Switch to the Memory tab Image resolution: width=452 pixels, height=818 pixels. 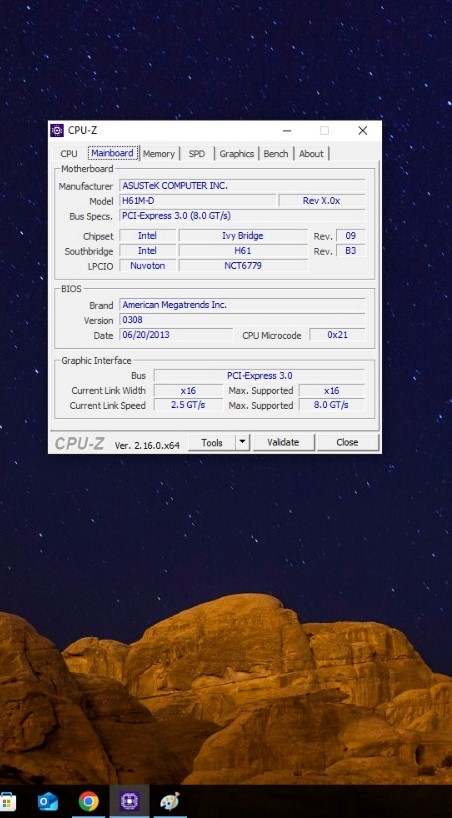coord(159,154)
